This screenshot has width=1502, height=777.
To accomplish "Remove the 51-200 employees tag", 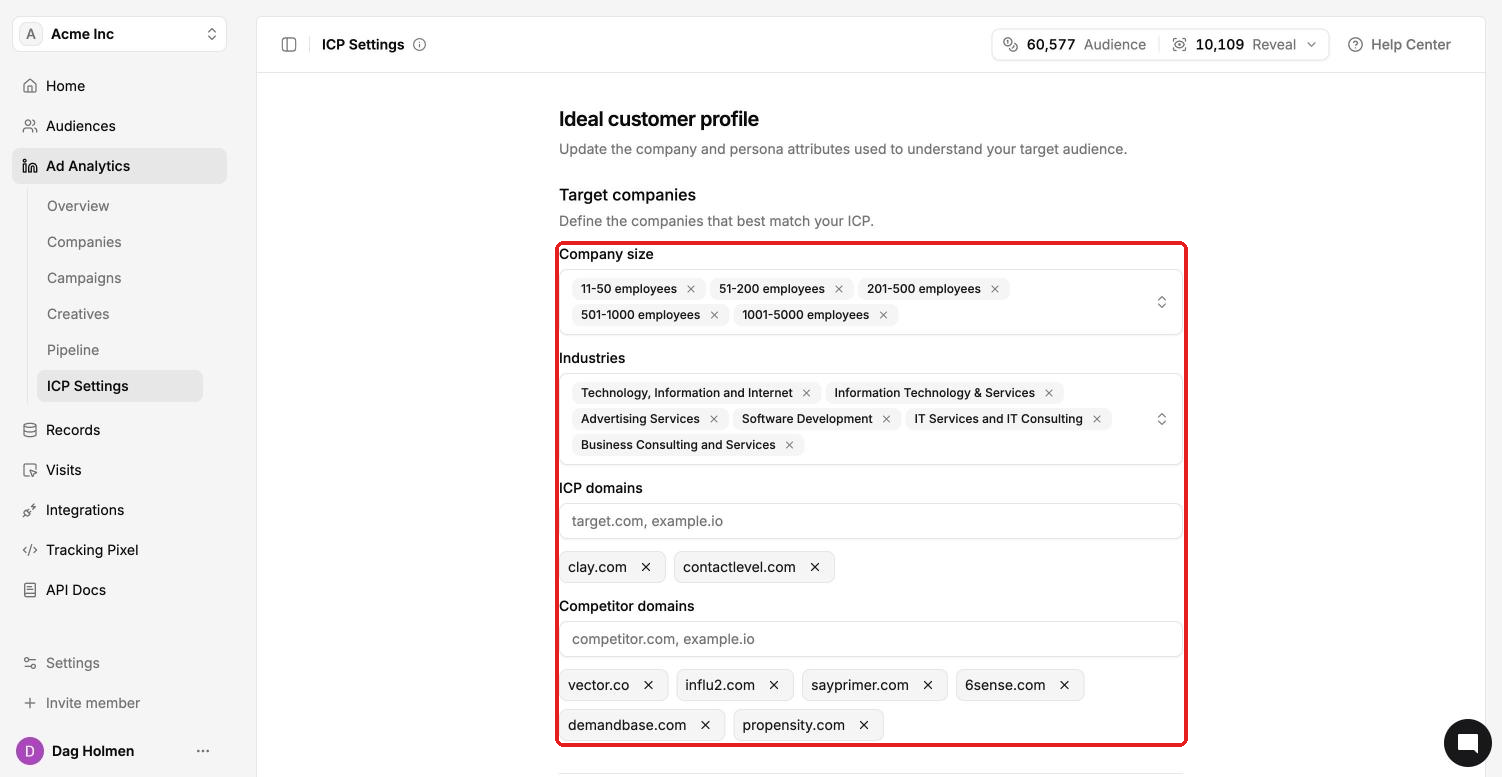I will 839,289.
